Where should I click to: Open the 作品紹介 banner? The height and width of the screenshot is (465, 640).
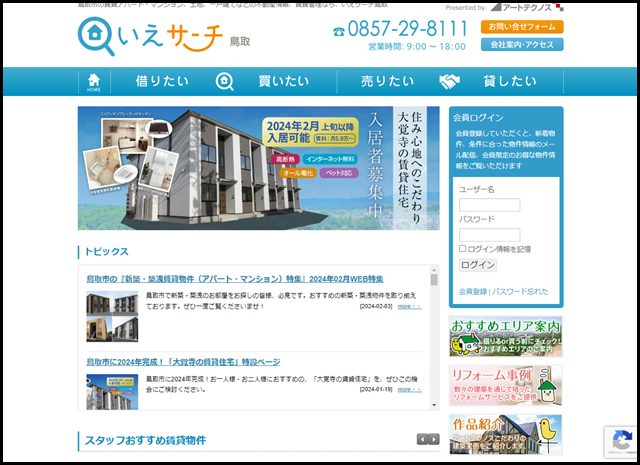tap(506, 434)
